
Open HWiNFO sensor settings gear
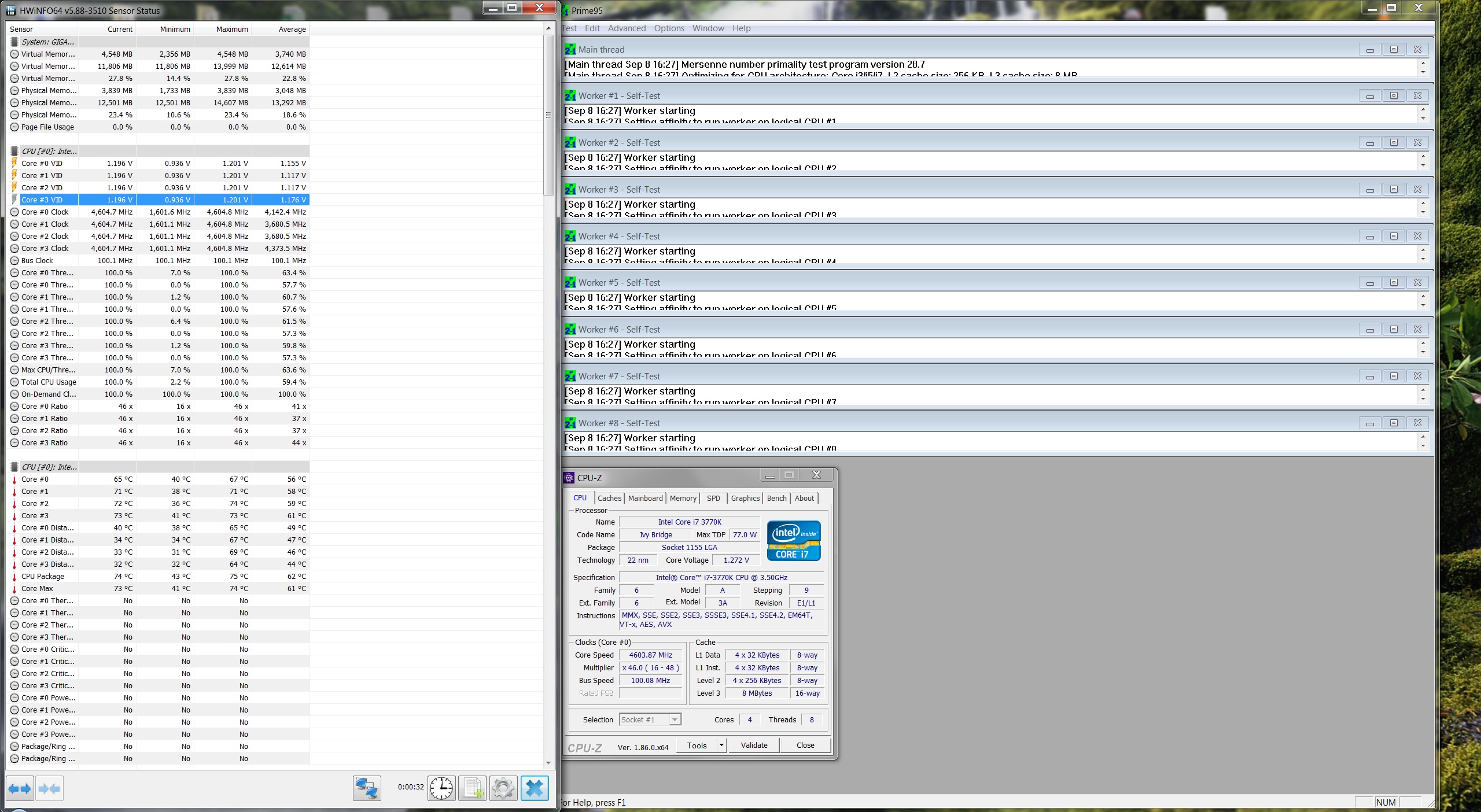[x=503, y=788]
